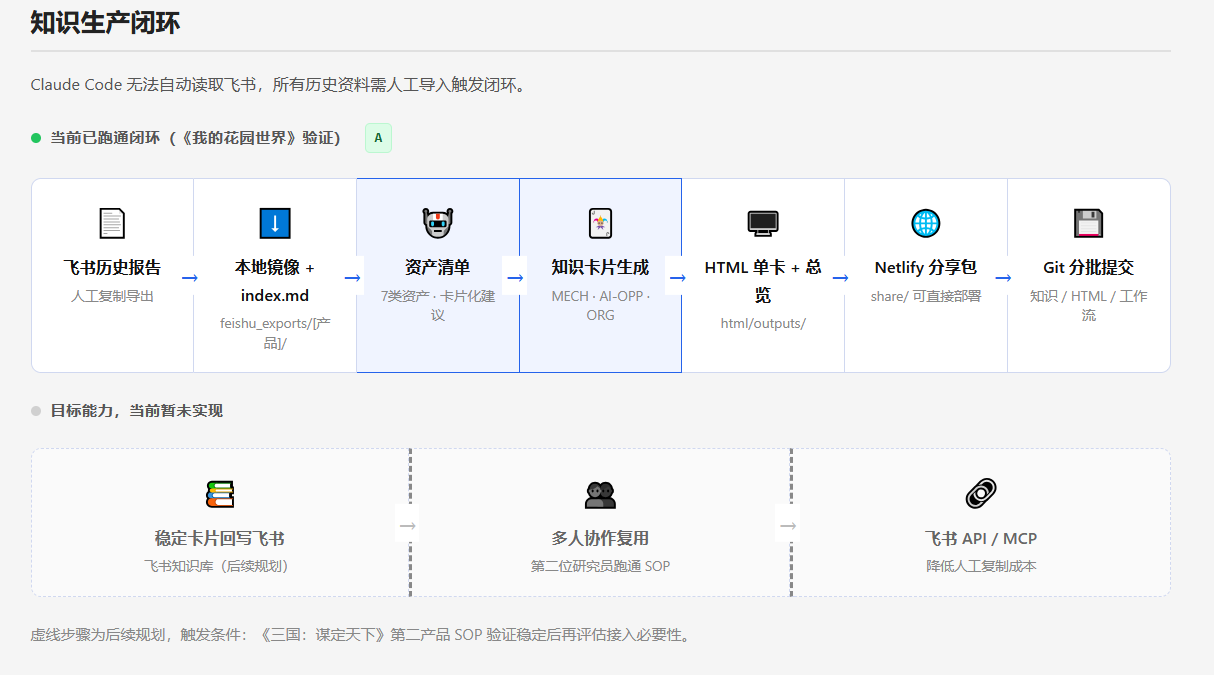Click the blue download-arrow icon above 本地镜像

click(x=275, y=223)
